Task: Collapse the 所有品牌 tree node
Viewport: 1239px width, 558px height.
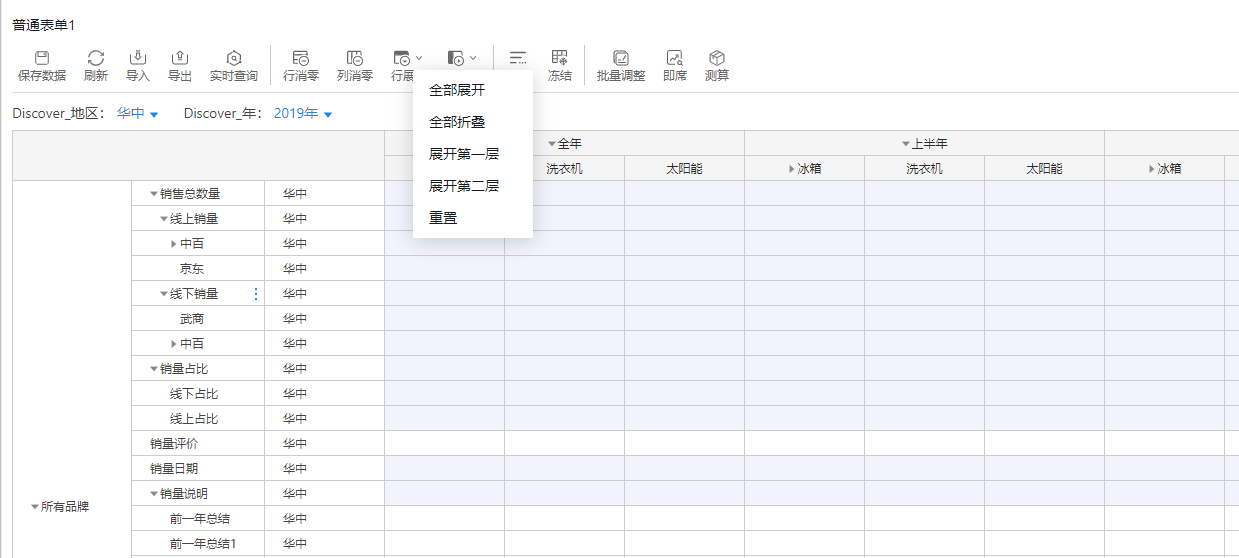Action: click(x=35, y=507)
